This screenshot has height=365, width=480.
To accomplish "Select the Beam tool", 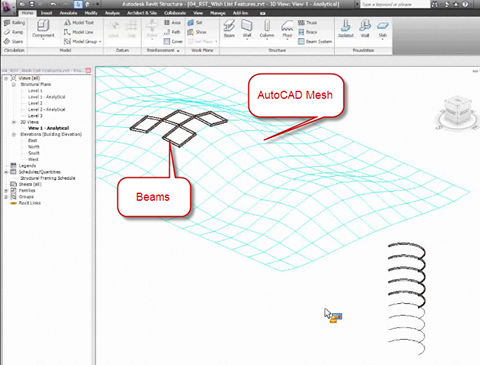I will pyautogui.click(x=229, y=28).
